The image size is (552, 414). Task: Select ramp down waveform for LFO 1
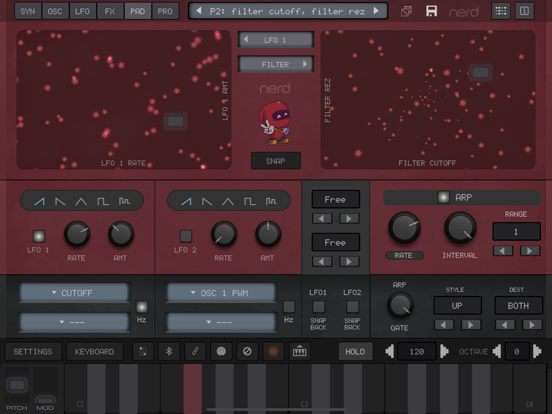coord(60,201)
